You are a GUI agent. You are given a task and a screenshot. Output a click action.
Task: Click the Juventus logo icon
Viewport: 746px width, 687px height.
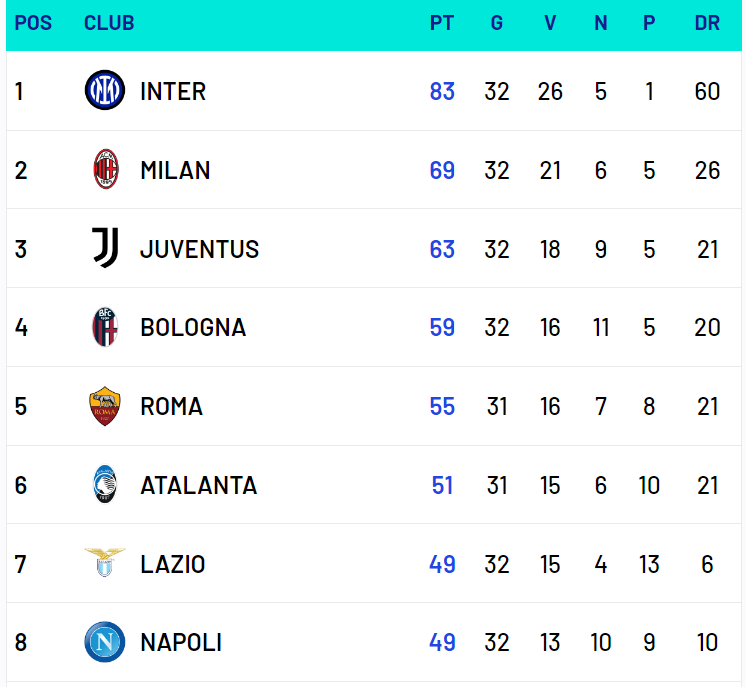click(105, 248)
